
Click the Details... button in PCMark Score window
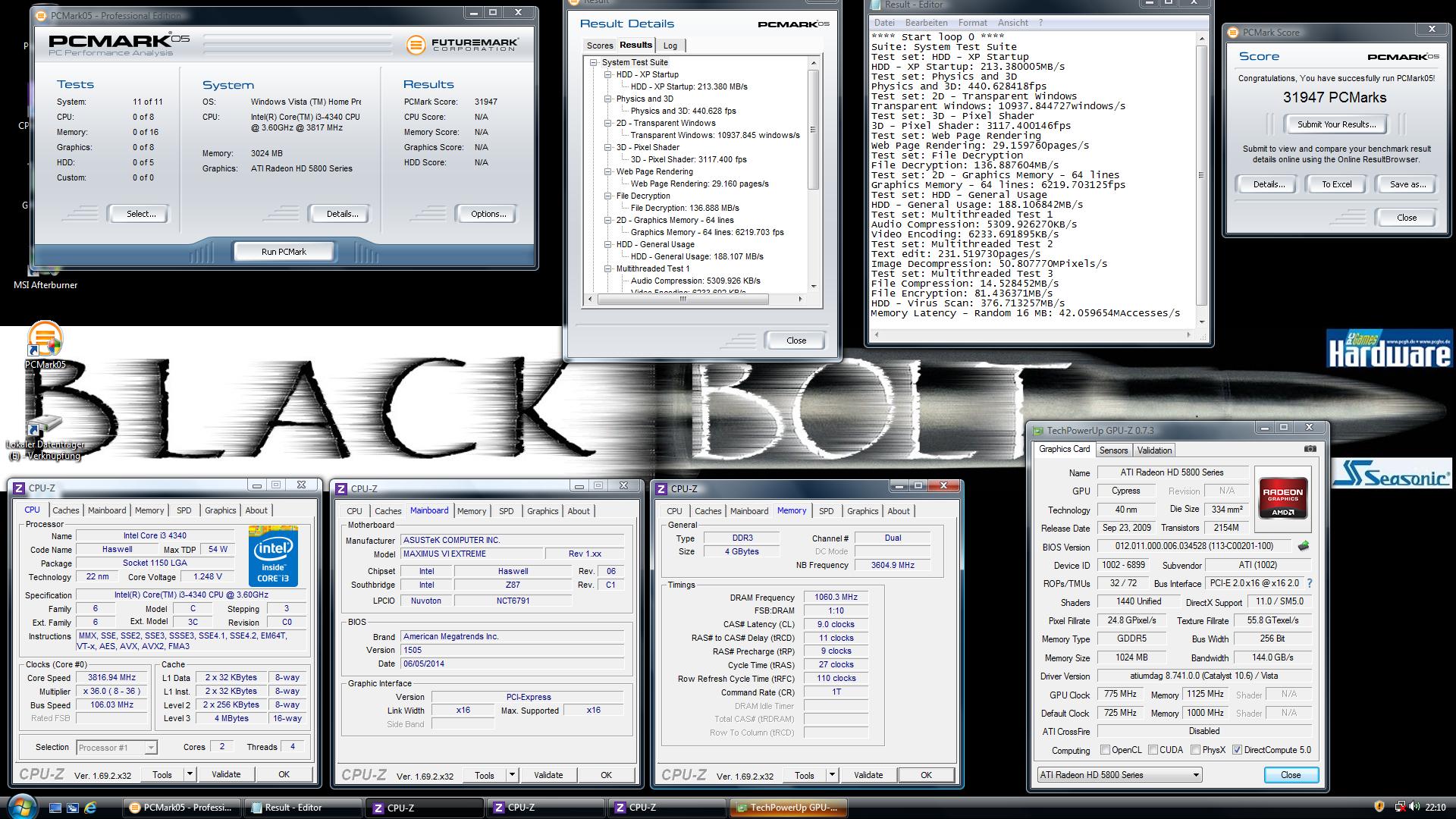pyautogui.click(x=1268, y=184)
